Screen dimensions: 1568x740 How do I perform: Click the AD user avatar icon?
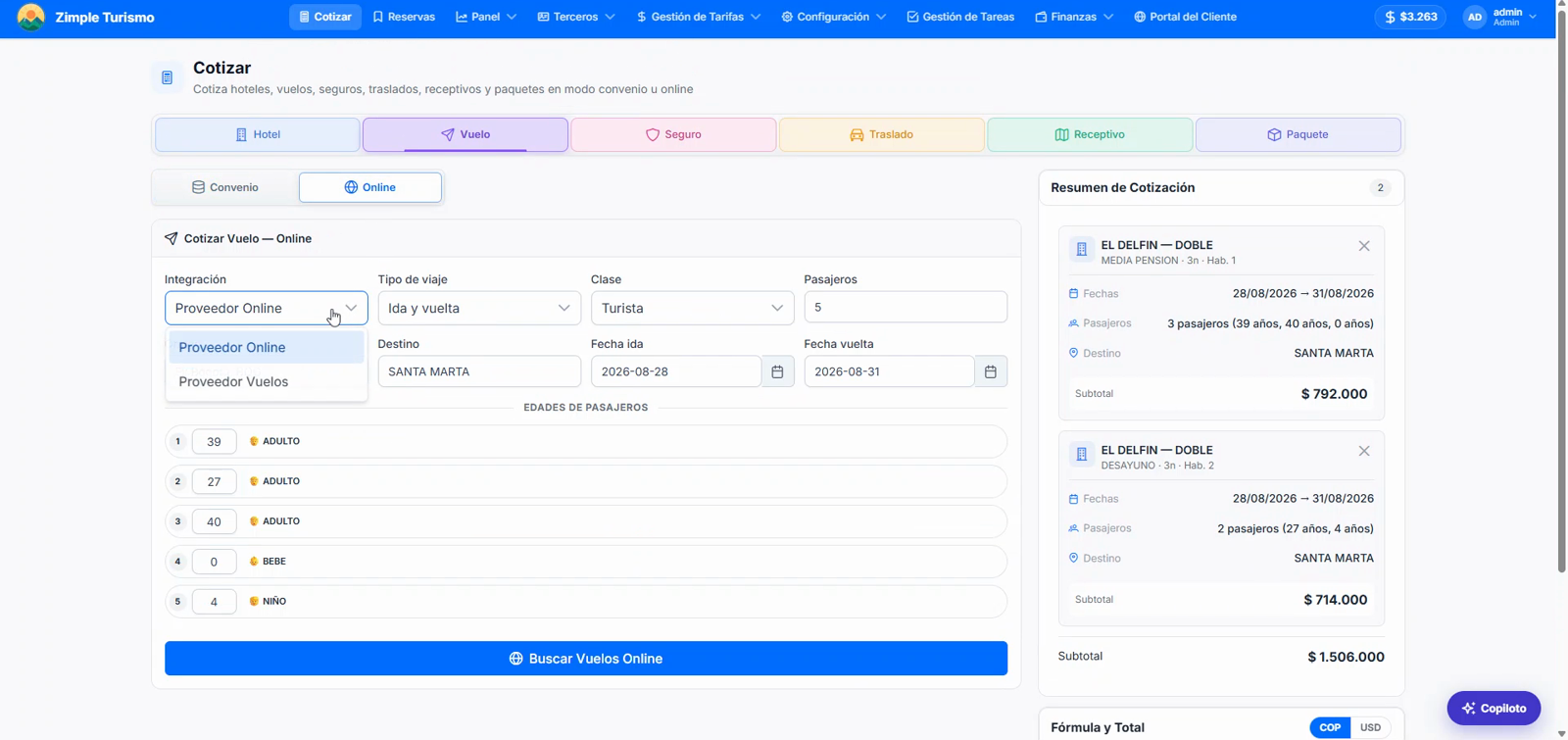(x=1474, y=17)
